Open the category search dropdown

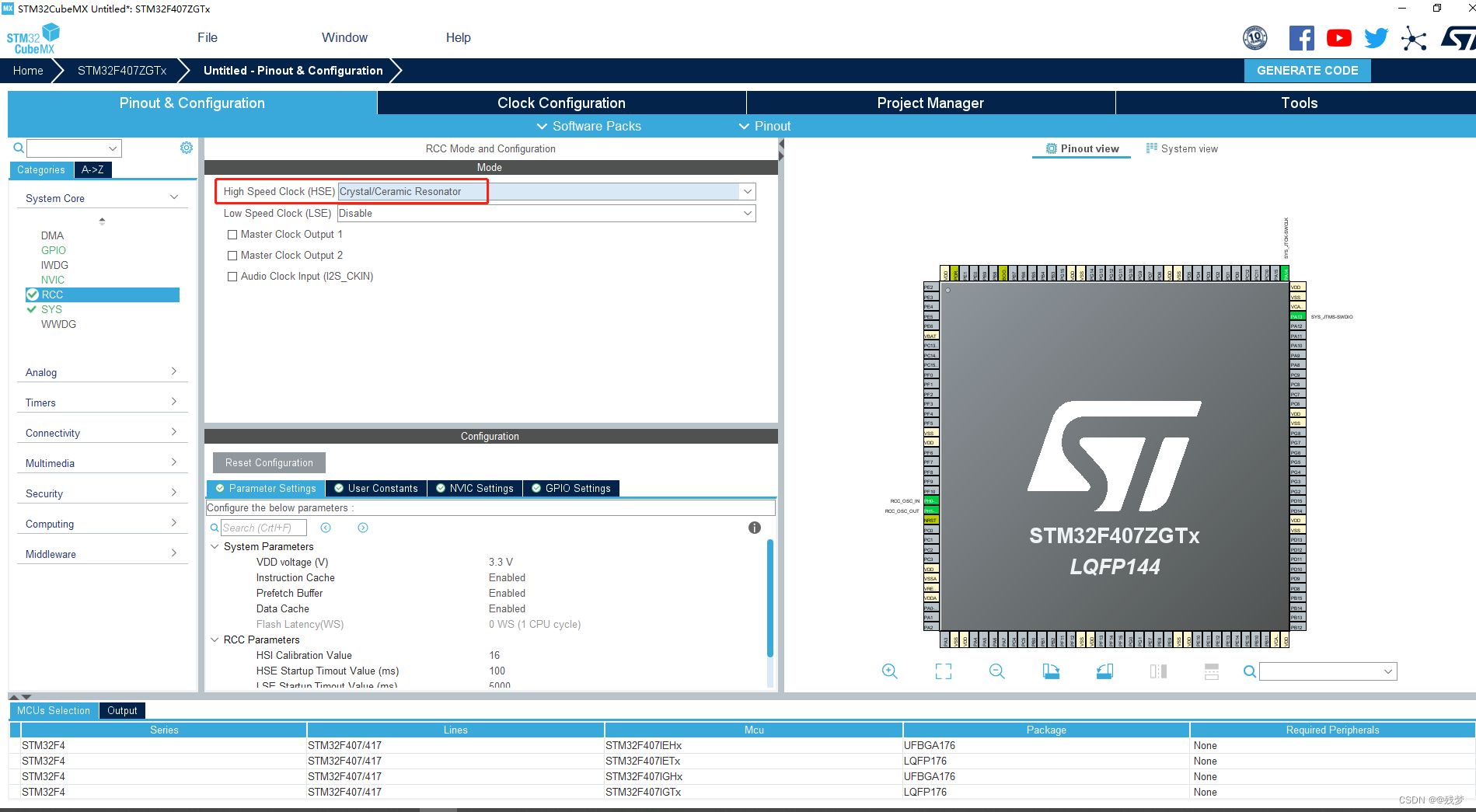pyautogui.click(x=113, y=148)
